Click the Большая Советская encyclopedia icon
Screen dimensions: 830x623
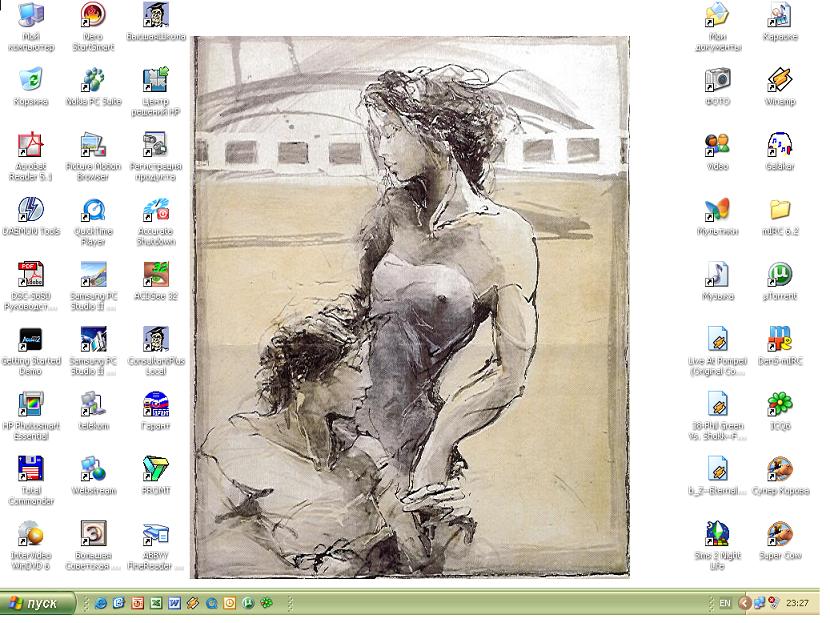[93, 535]
